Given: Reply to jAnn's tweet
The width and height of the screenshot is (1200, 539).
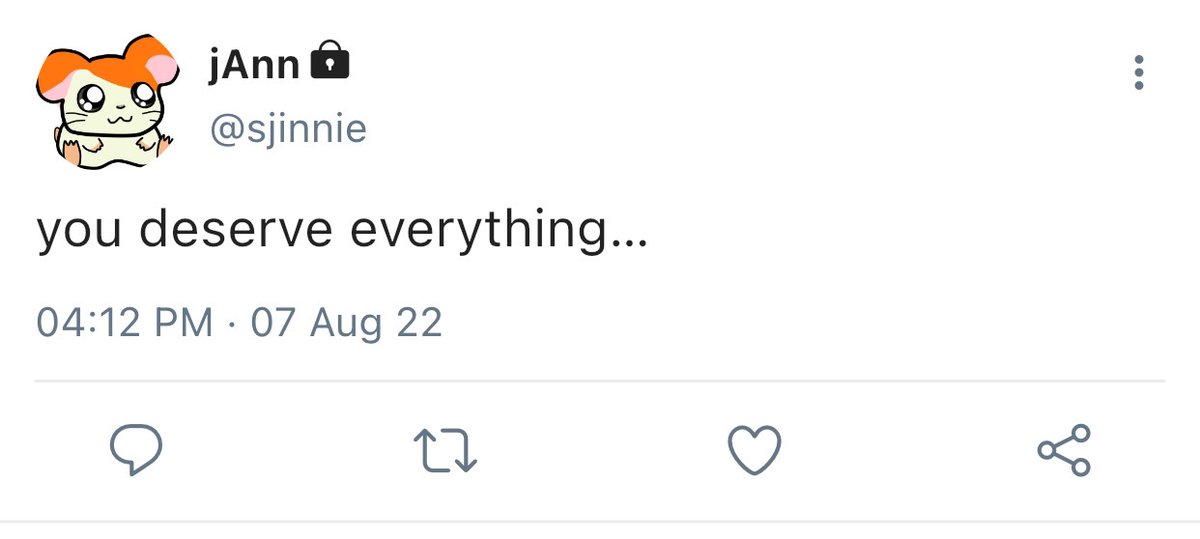Looking at the screenshot, I should 135,451.
